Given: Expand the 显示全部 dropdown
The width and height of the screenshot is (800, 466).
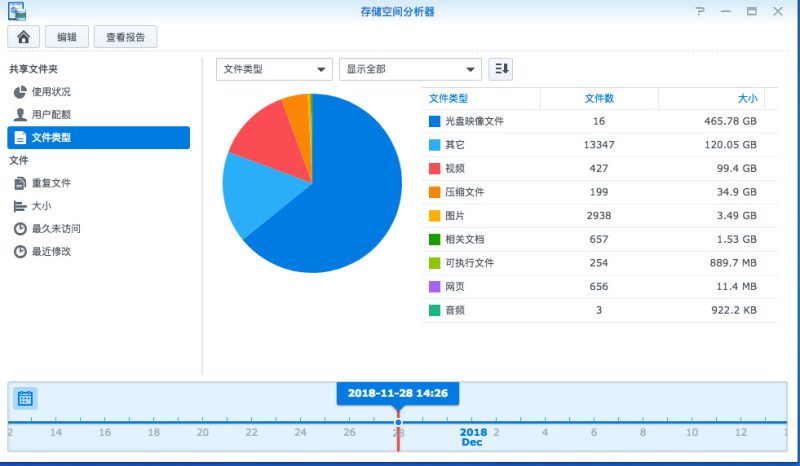Looking at the screenshot, I should tap(410, 69).
